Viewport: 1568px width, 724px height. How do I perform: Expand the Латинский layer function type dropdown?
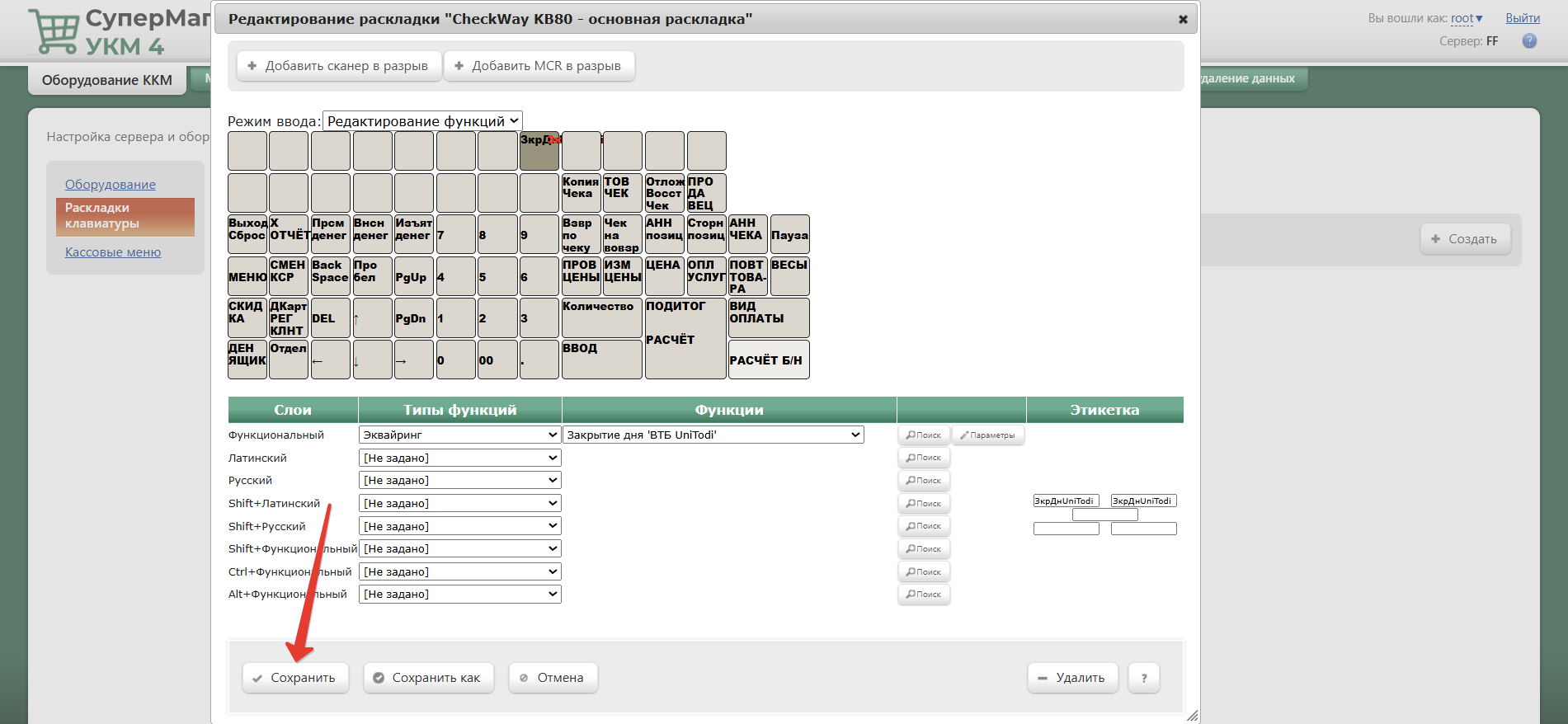pyautogui.click(x=459, y=458)
